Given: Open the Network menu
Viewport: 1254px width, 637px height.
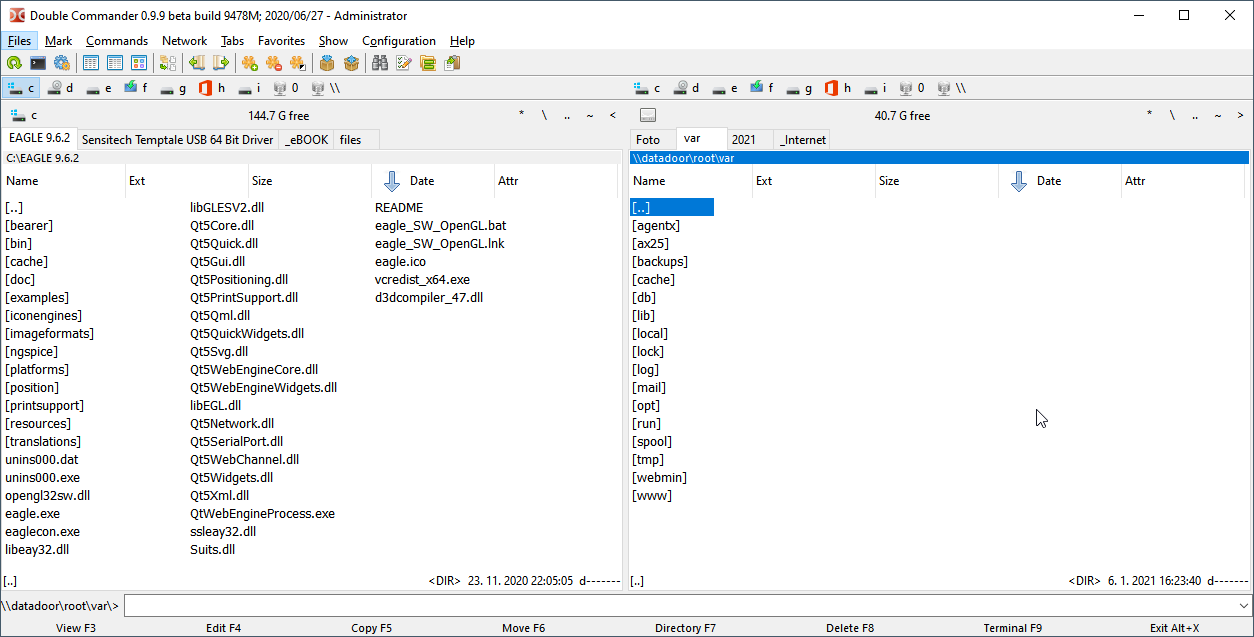Looking at the screenshot, I should point(184,41).
